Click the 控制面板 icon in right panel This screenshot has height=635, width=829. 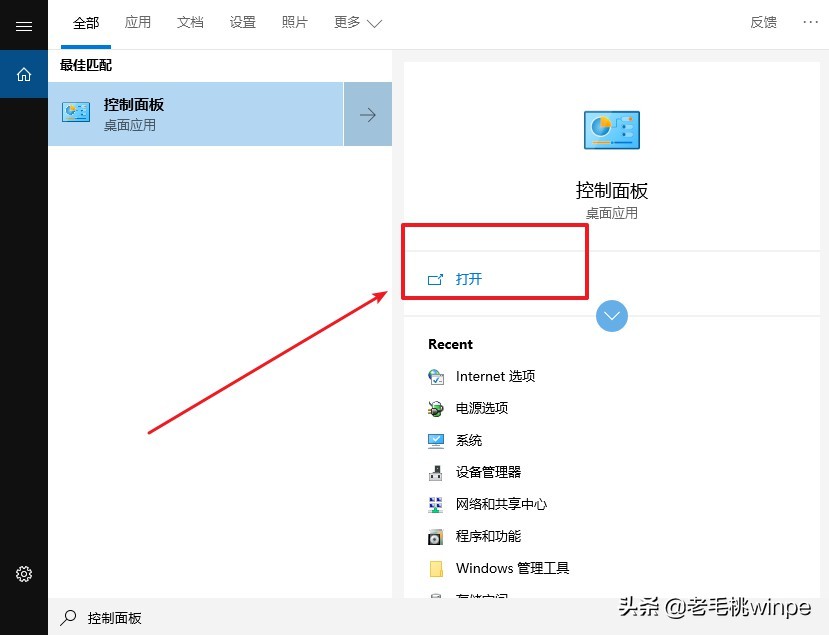(610, 129)
